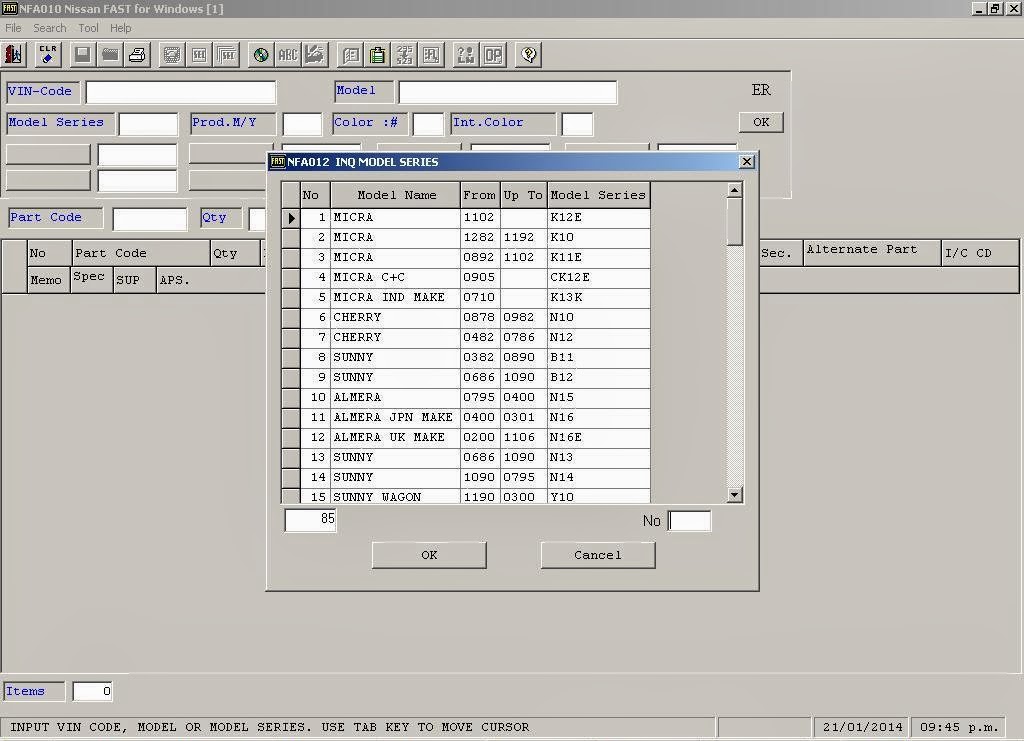Click the question mark person icon
The height and width of the screenshot is (741, 1024).
click(x=466, y=55)
